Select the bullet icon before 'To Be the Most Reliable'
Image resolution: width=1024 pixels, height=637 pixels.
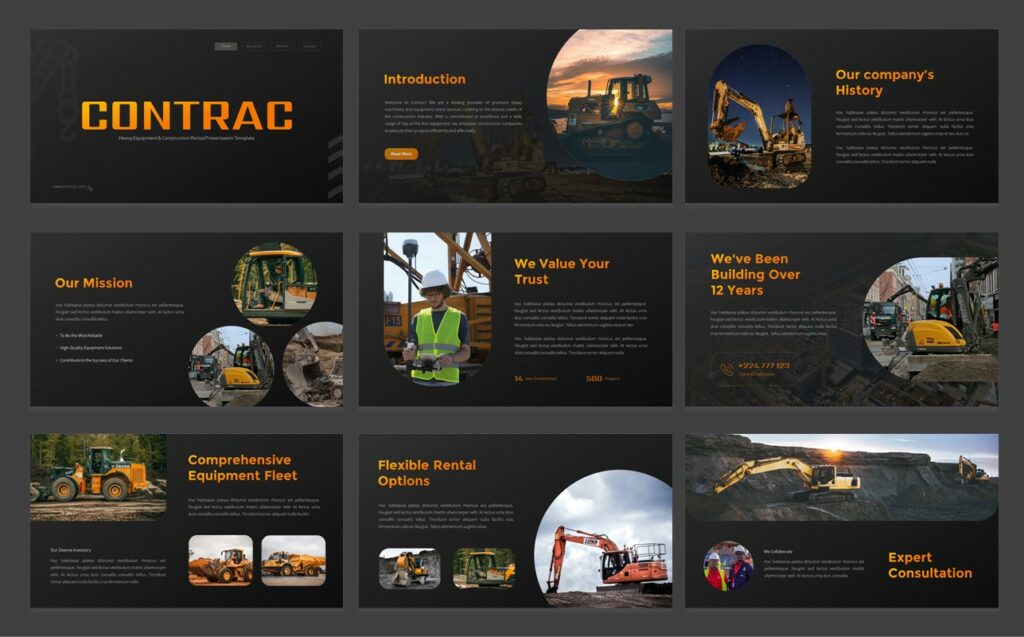[57, 335]
